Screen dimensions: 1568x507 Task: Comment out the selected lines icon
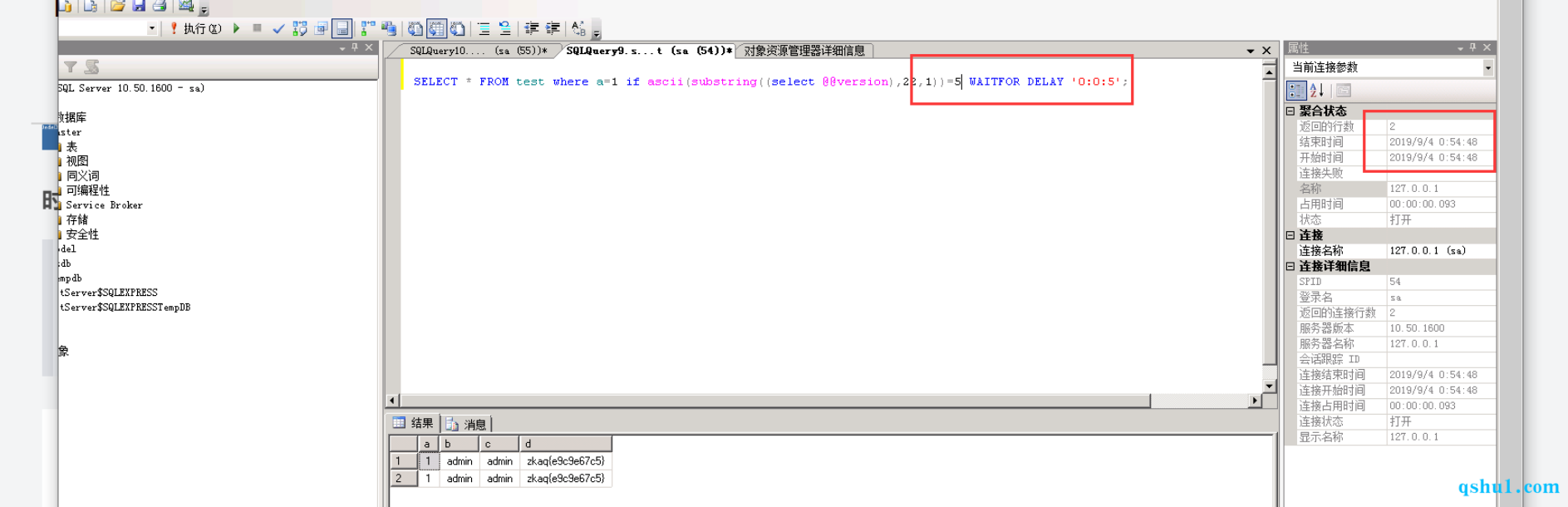coord(484,29)
